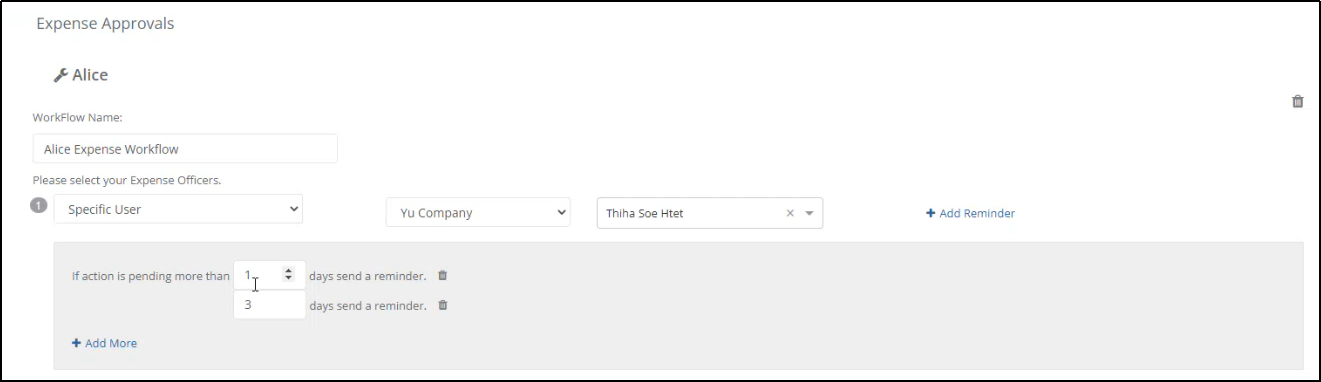Click the Add More link
The height and width of the screenshot is (382, 1321).
tap(104, 343)
